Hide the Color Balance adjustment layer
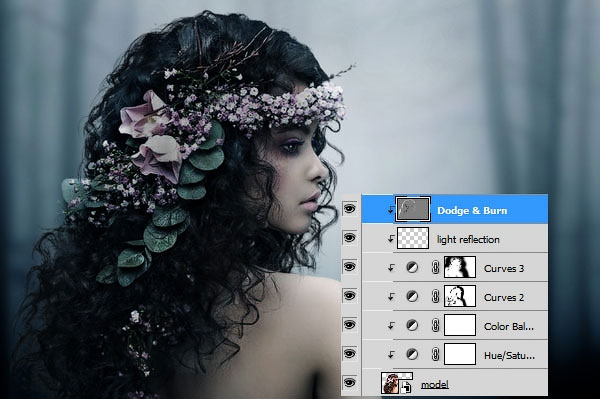The height and width of the screenshot is (399, 600). pyautogui.click(x=349, y=325)
